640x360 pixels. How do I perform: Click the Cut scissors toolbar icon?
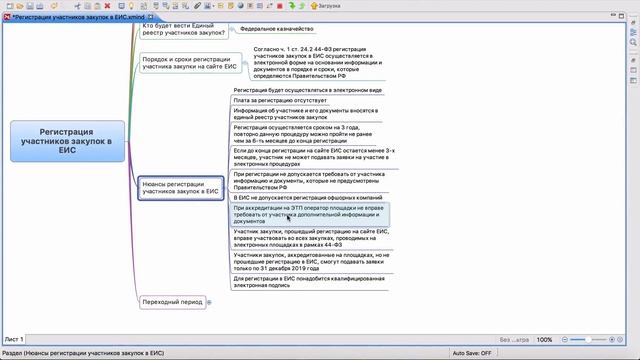point(78,6)
